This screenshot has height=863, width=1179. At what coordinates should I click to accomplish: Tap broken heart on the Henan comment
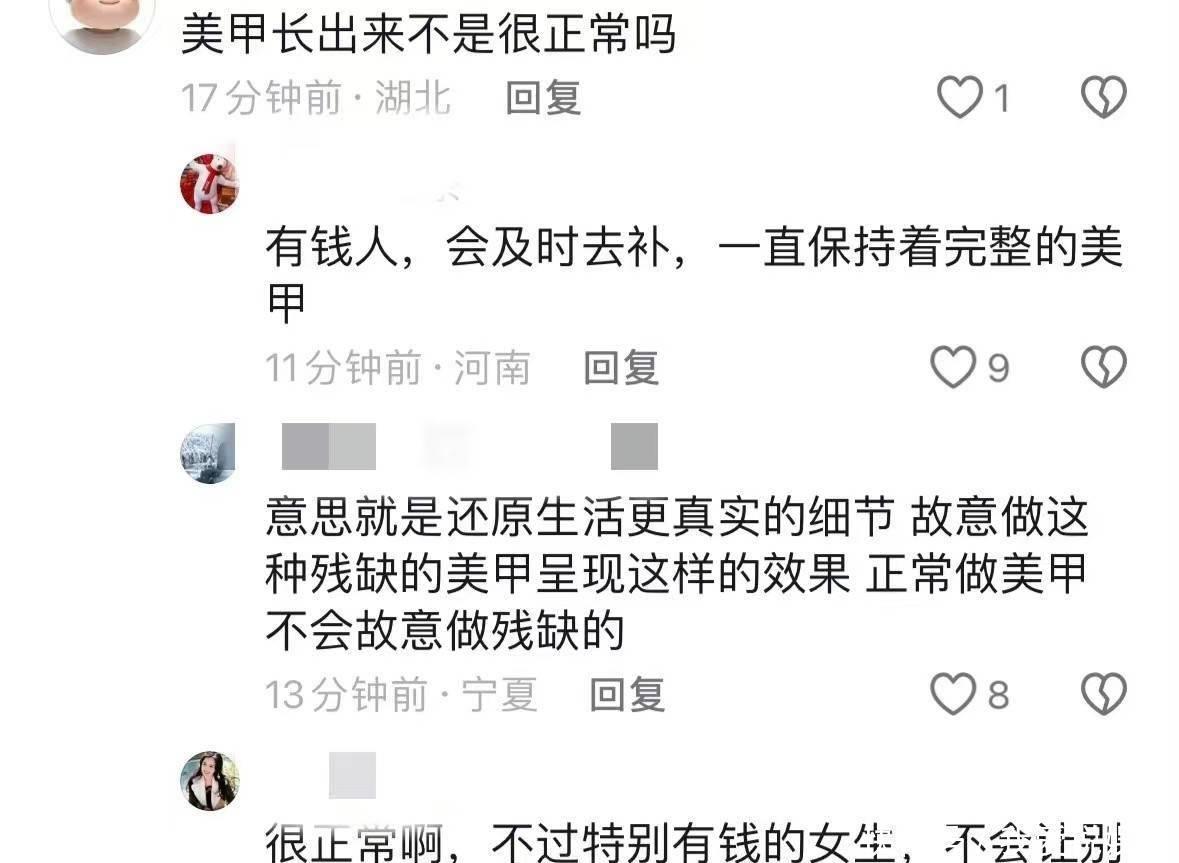click(x=1103, y=367)
